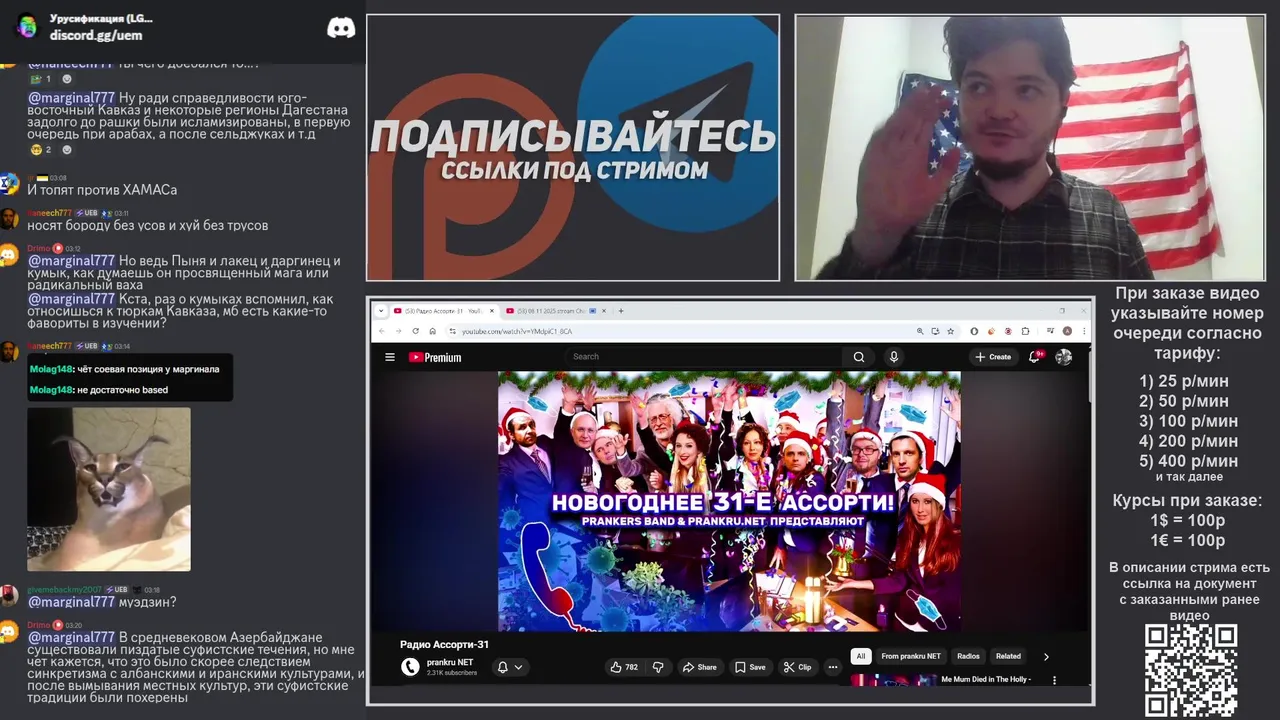Viewport: 1280px width, 720px height.
Task: Click the media control icon in browser toolbar
Action: (x=1051, y=331)
